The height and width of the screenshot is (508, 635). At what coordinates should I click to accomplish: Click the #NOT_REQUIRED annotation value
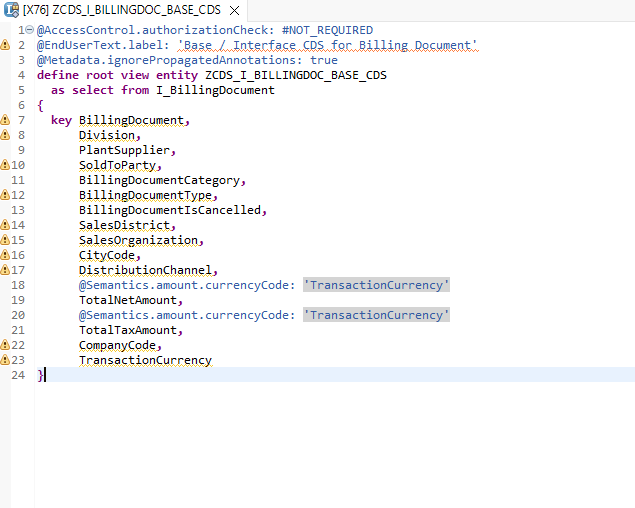point(327,30)
